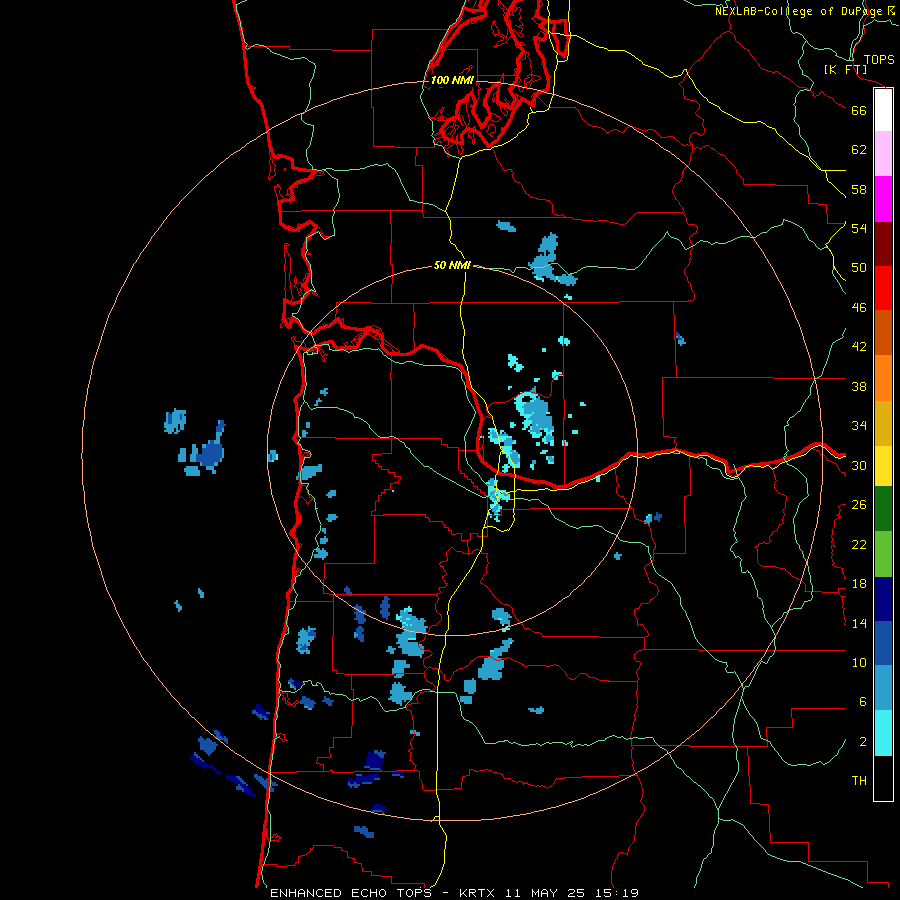Viewport: 900px width, 900px height.
Task: Click the 30 legend value
Action: (x=859, y=465)
